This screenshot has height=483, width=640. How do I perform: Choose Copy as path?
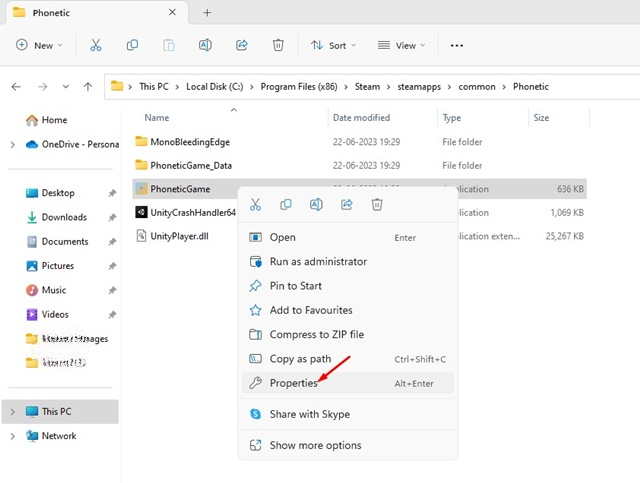[347, 359]
